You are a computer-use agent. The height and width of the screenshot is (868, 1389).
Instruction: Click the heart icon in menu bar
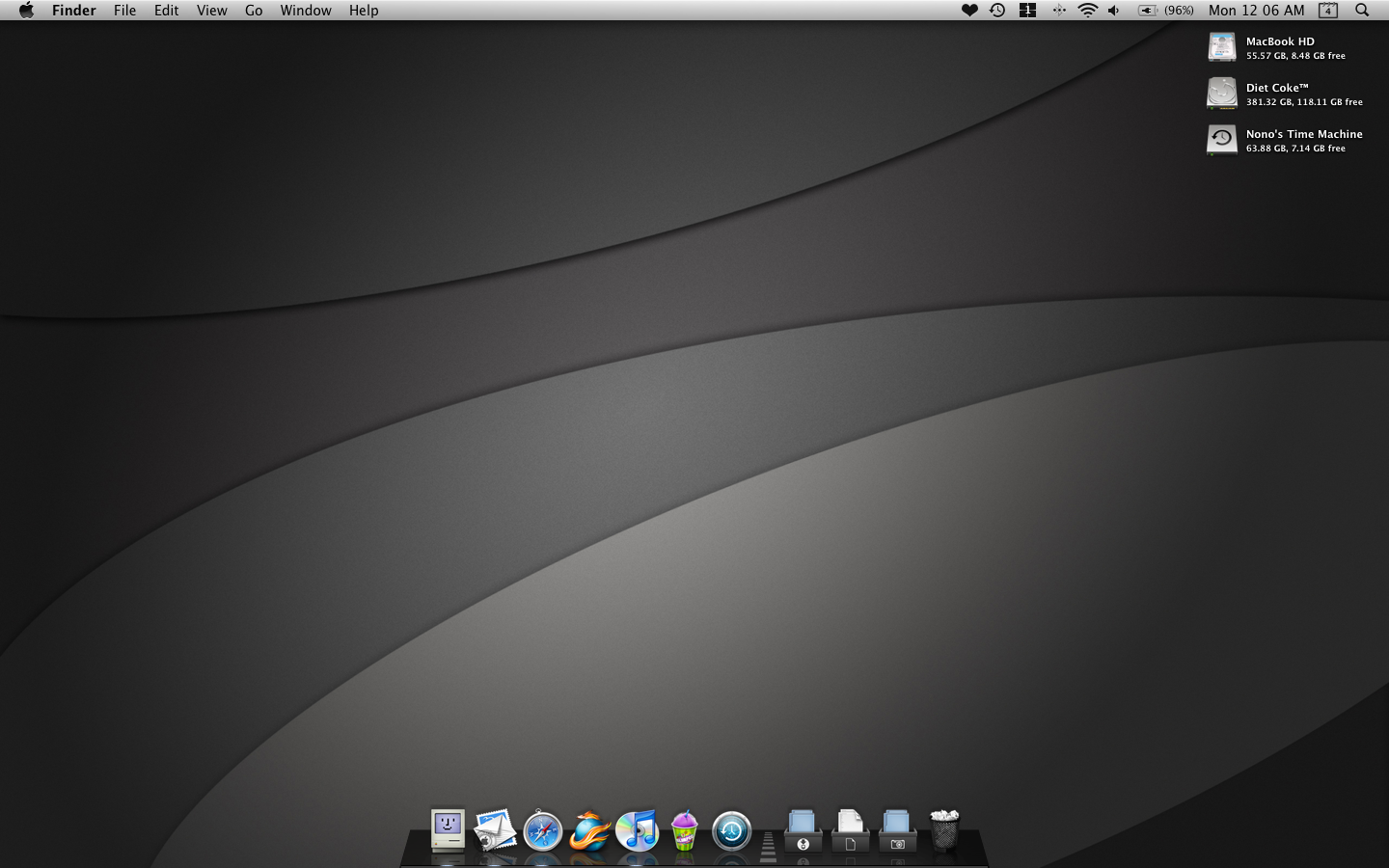click(969, 10)
